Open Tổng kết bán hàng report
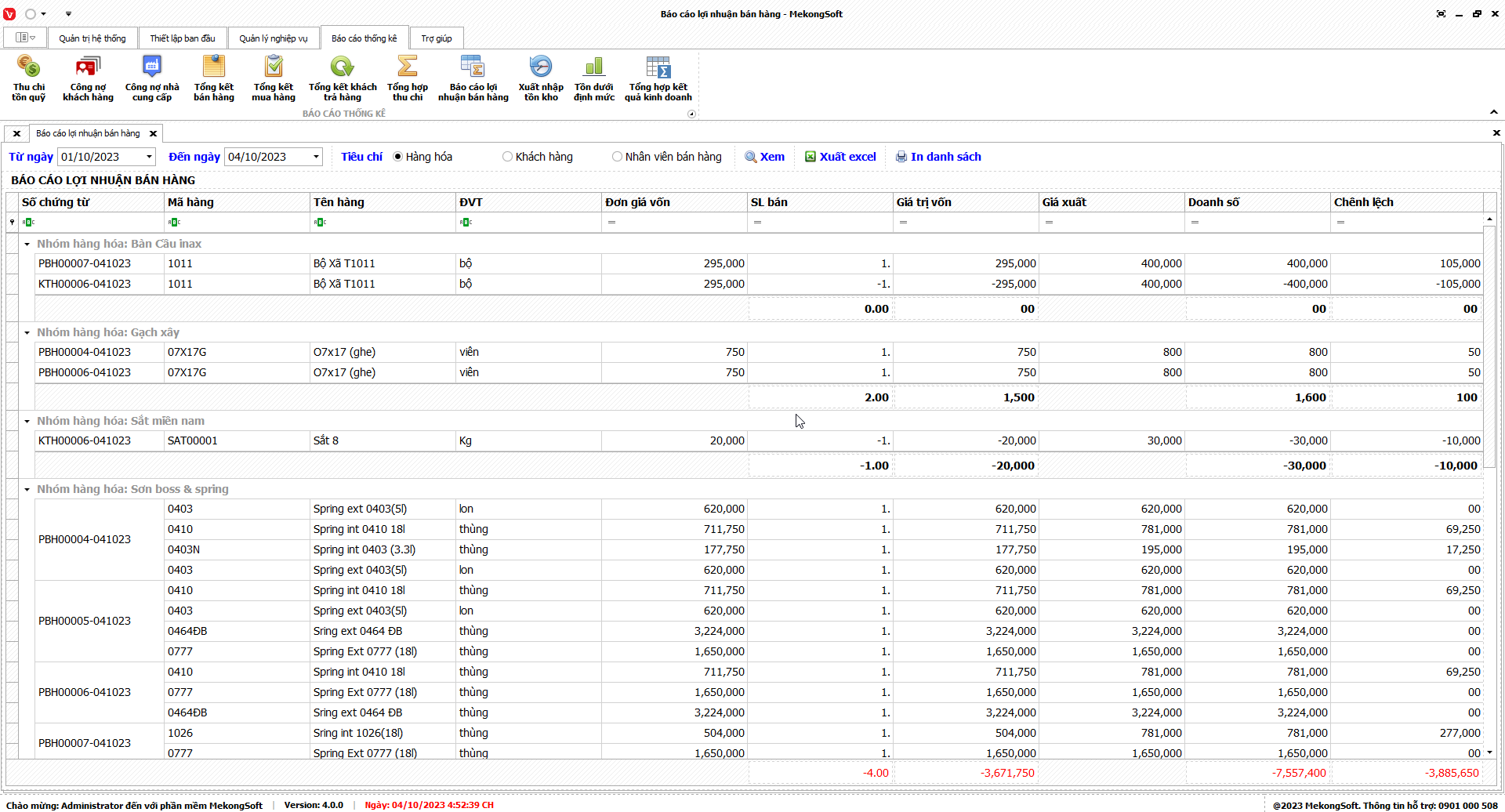The height and width of the screenshot is (812, 1505). (214, 78)
